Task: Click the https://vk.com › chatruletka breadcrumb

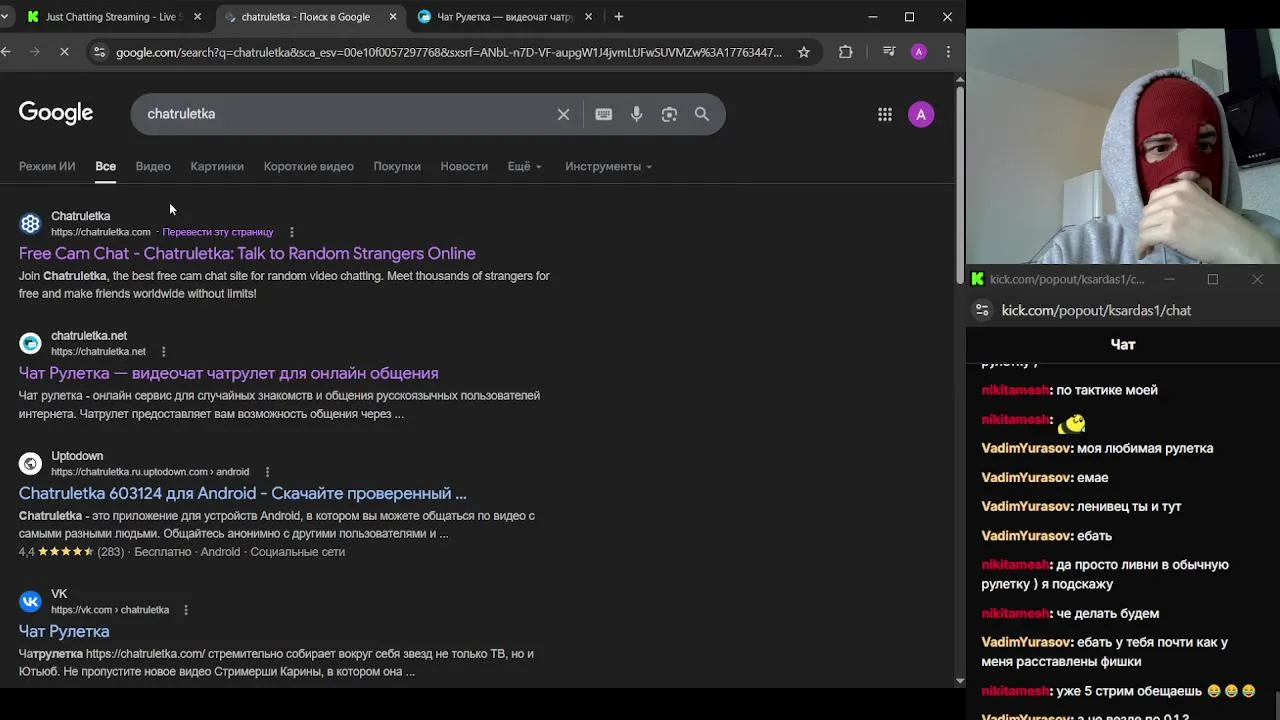Action: [110, 610]
